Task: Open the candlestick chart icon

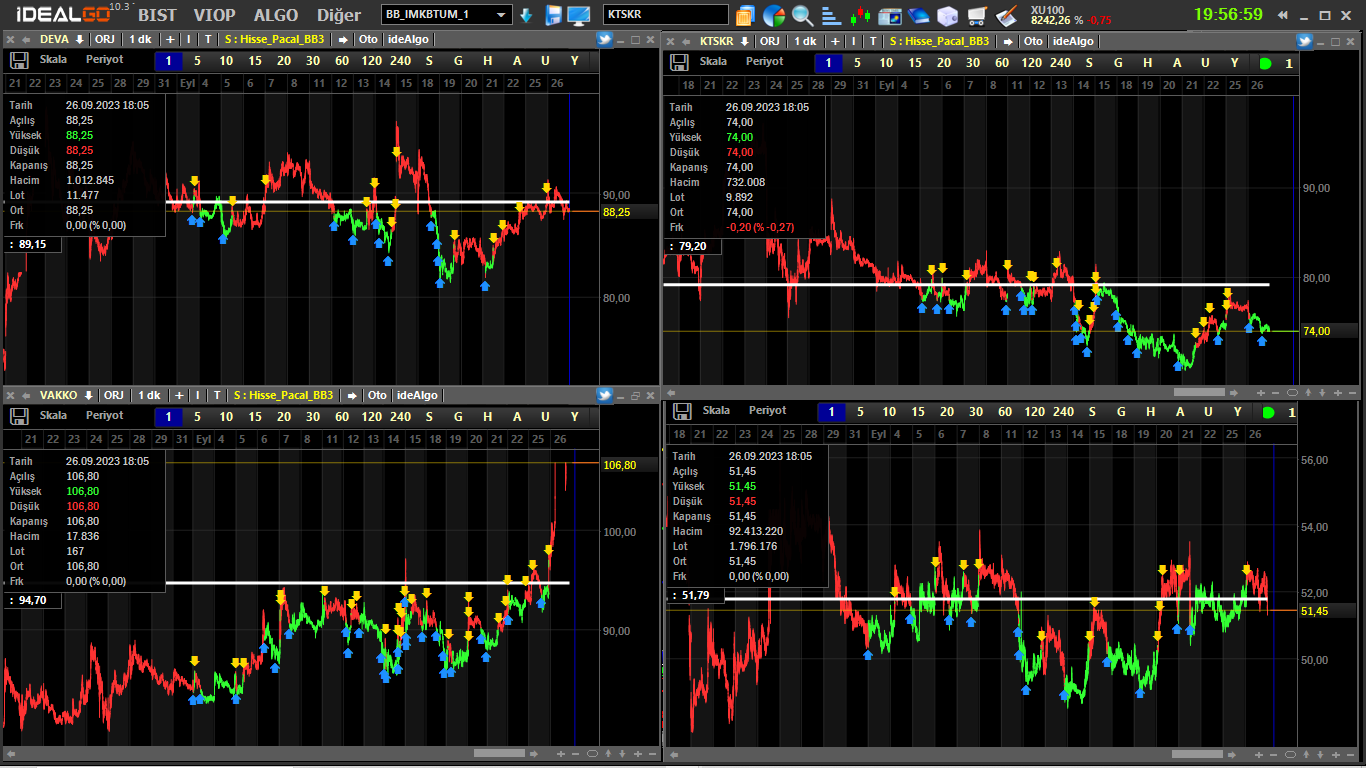Action: click(860, 15)
